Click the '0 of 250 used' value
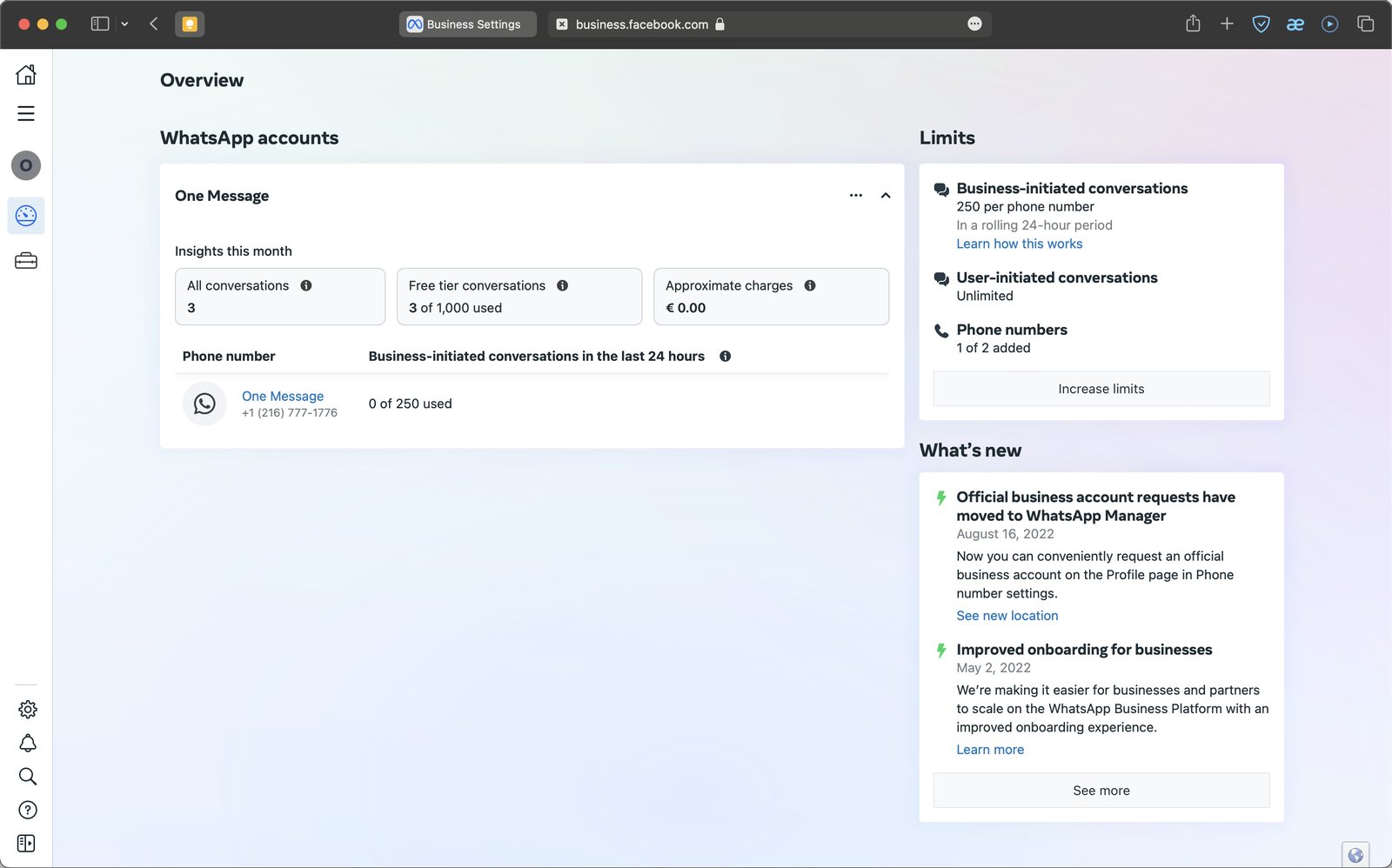Screen dimensions: 1392x868 pos(410,404)
